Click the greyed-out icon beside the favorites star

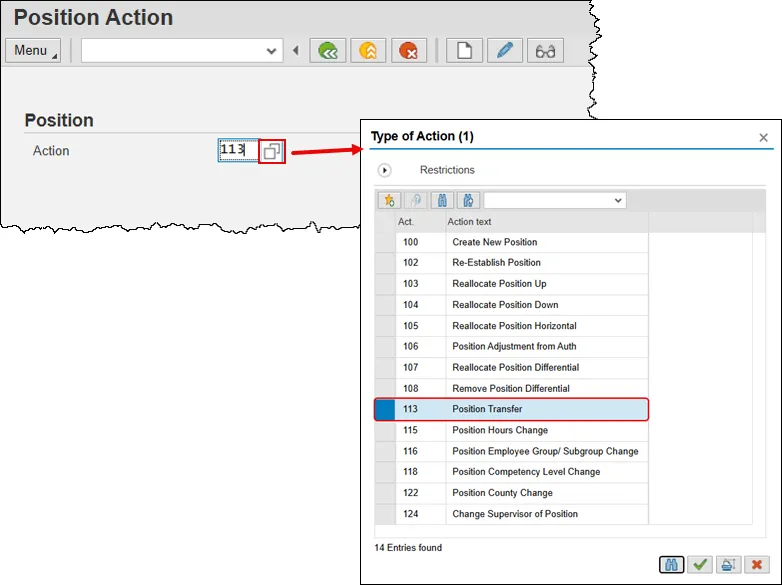[x=416, y=200]
